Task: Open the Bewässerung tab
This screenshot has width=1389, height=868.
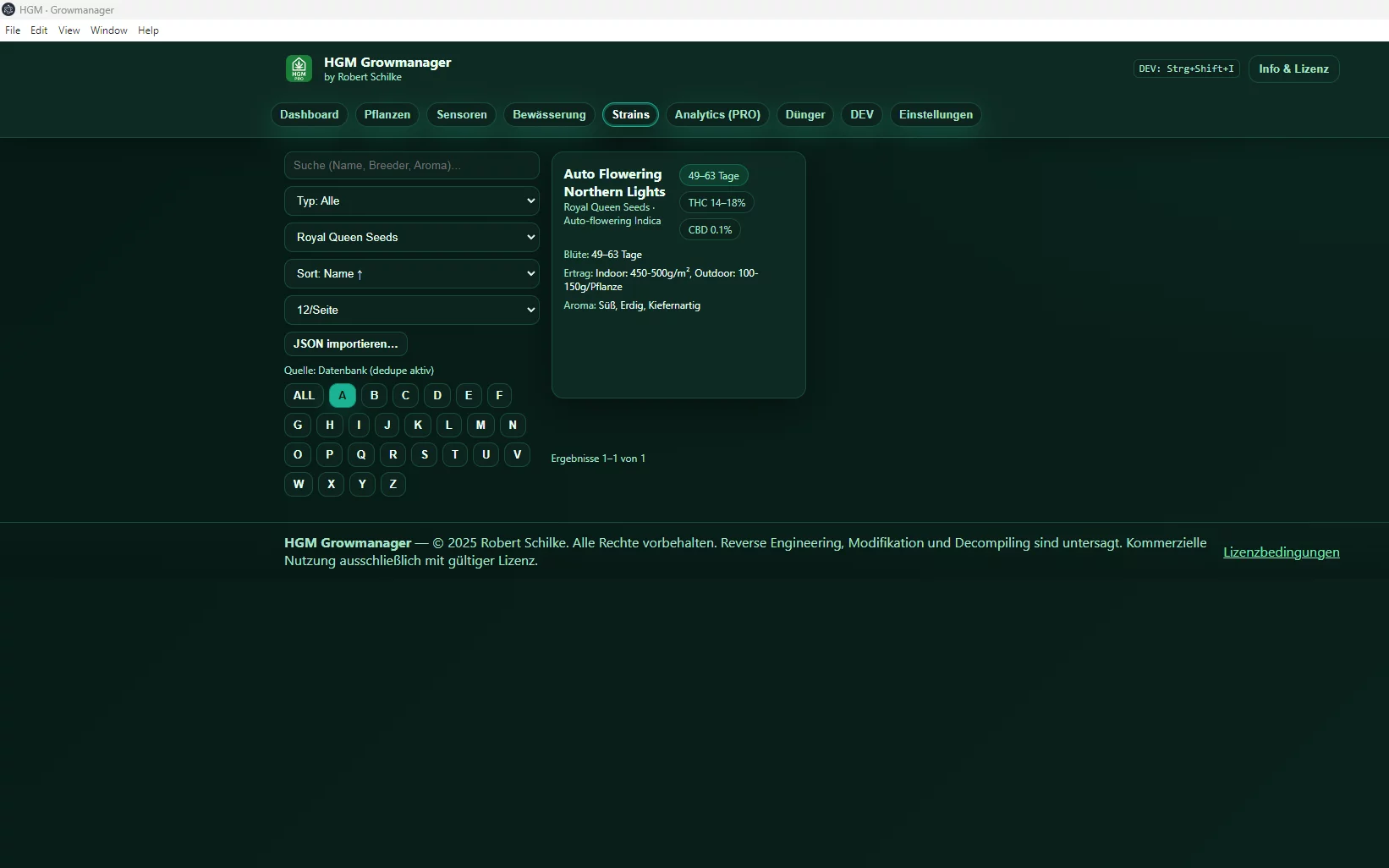Action: 549,115
